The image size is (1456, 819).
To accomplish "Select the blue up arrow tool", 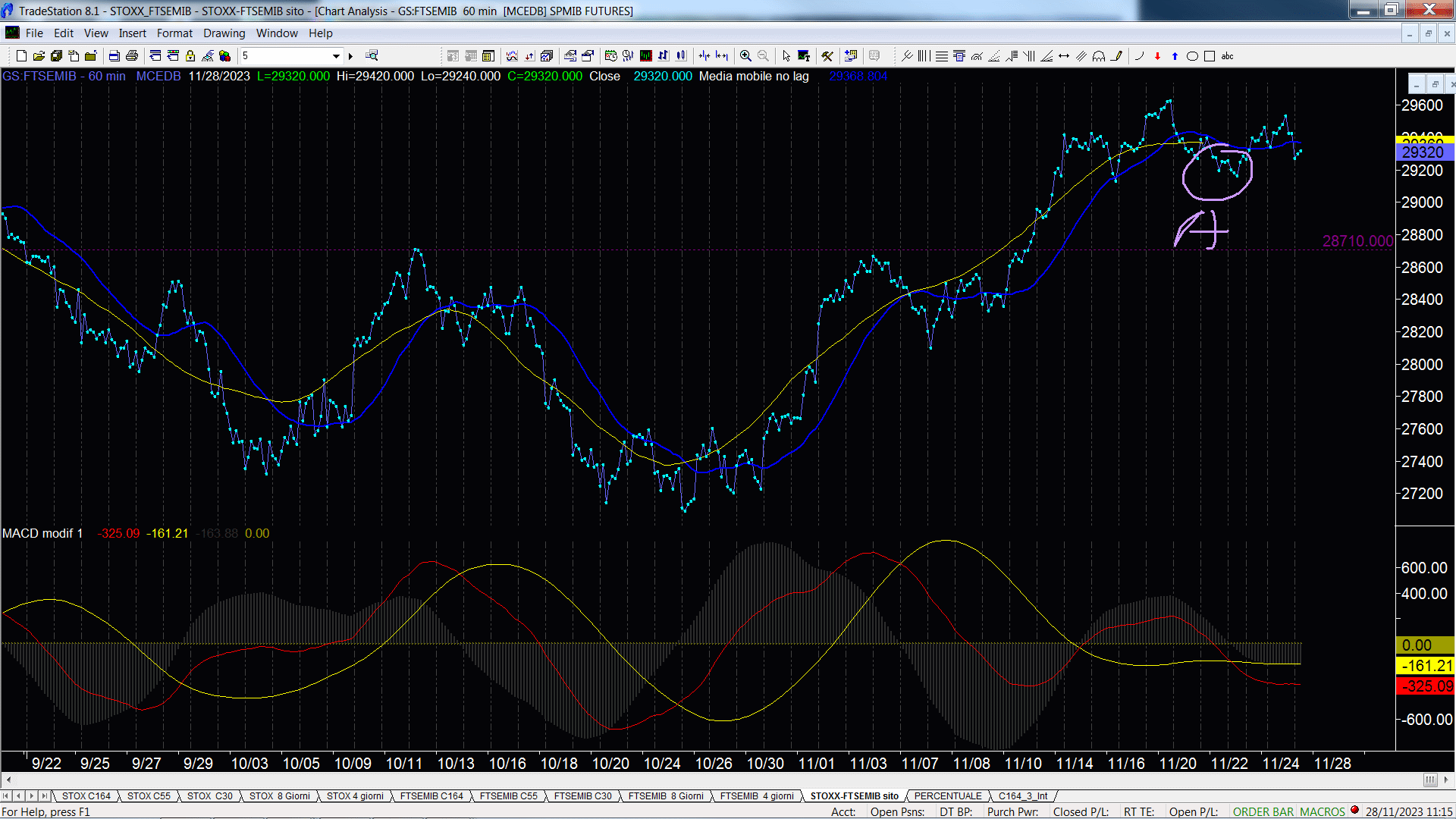I will click(1175, 56).
